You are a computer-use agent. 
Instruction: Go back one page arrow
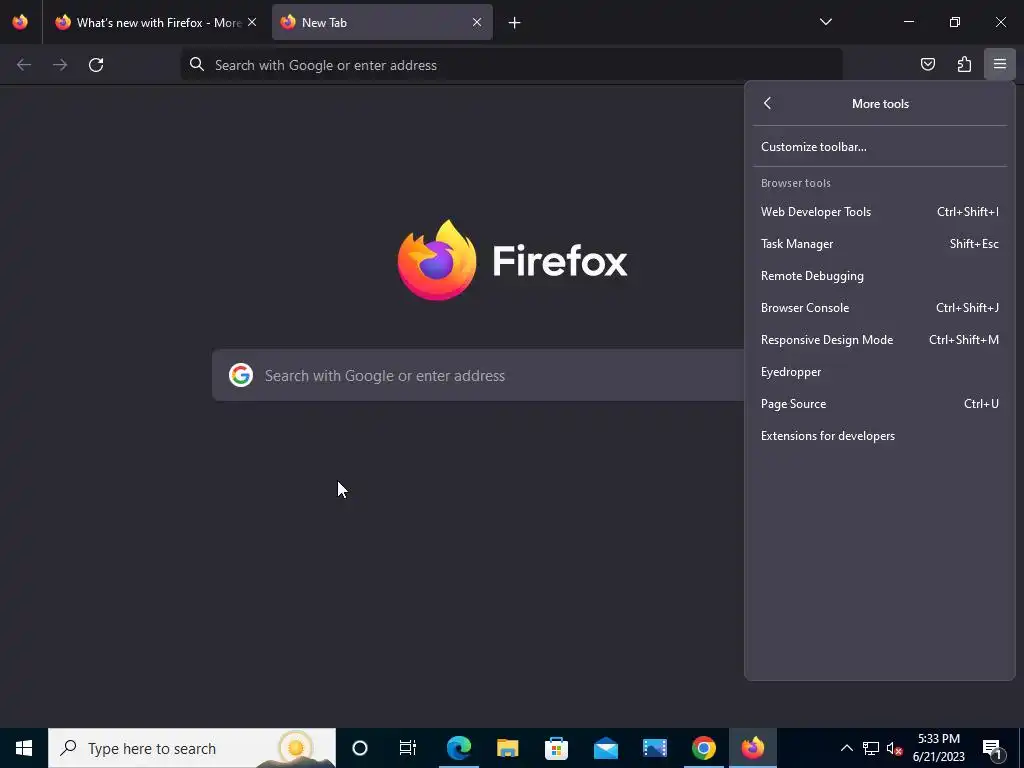click(x=24, y=65)
